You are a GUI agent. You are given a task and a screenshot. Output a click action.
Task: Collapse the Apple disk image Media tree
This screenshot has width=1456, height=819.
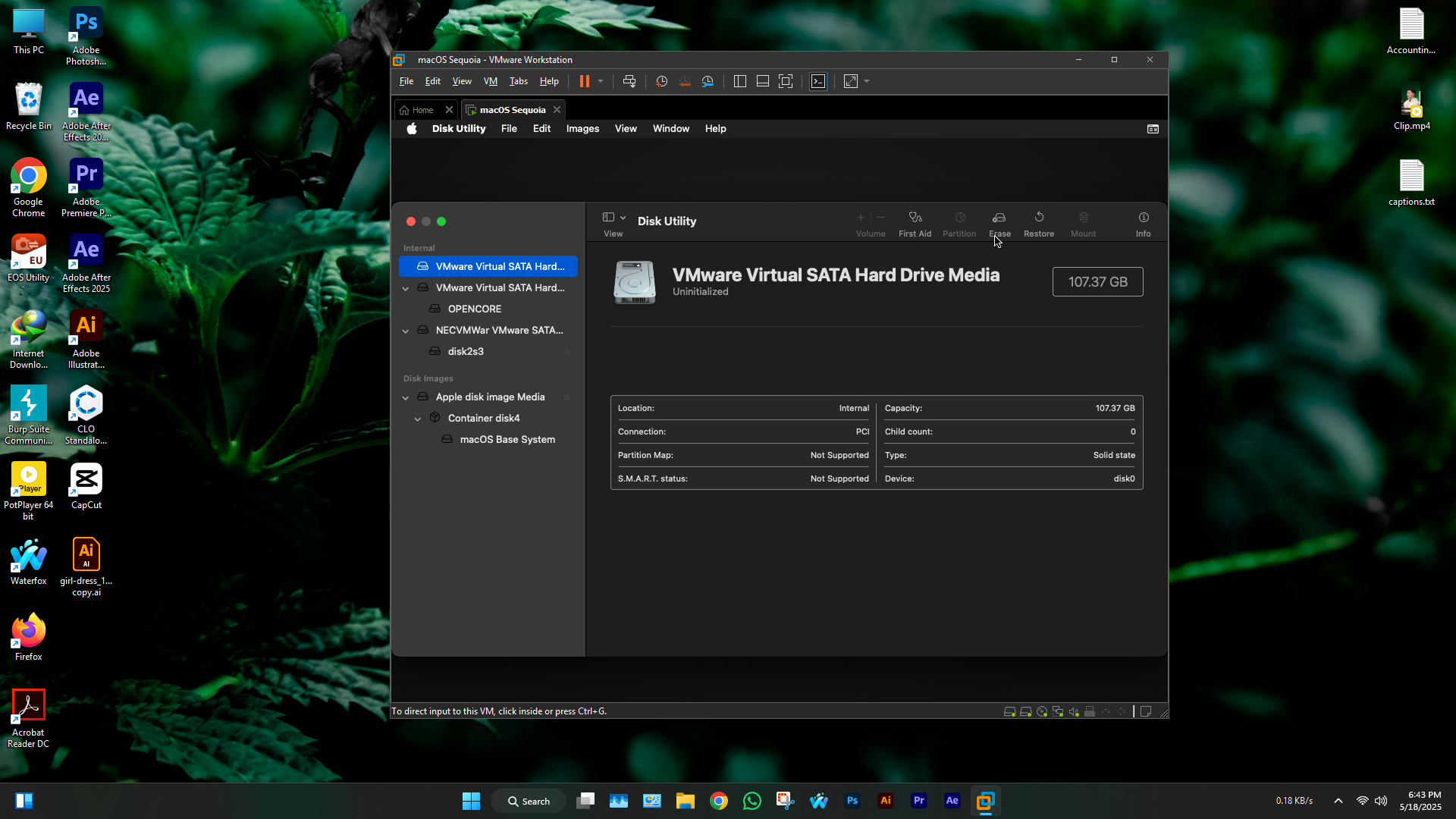pyautogui.click(x=406, y=397)
